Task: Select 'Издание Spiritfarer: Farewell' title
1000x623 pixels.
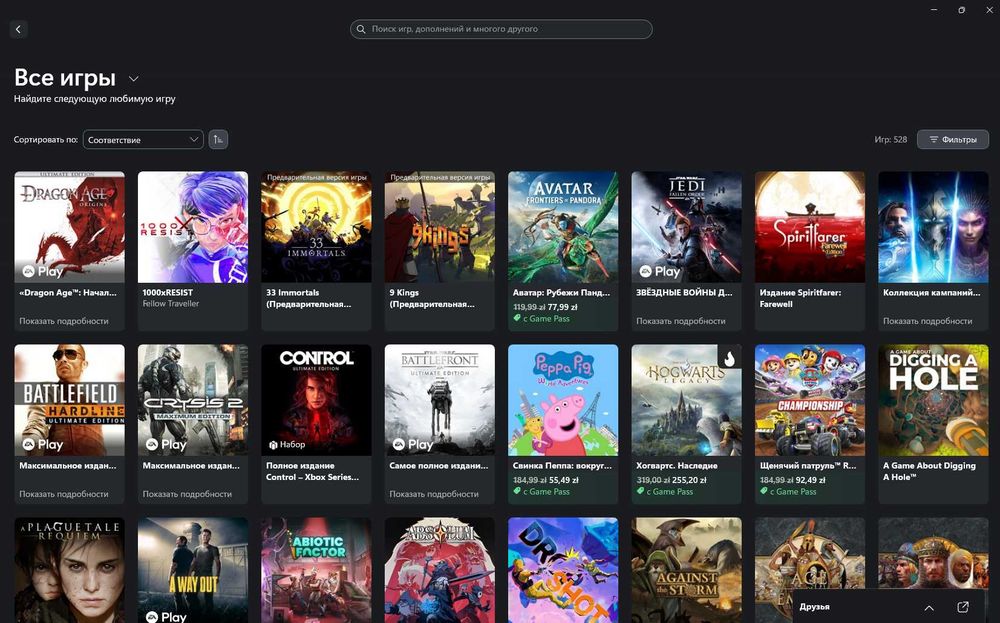Action: [x=800, y=298]
